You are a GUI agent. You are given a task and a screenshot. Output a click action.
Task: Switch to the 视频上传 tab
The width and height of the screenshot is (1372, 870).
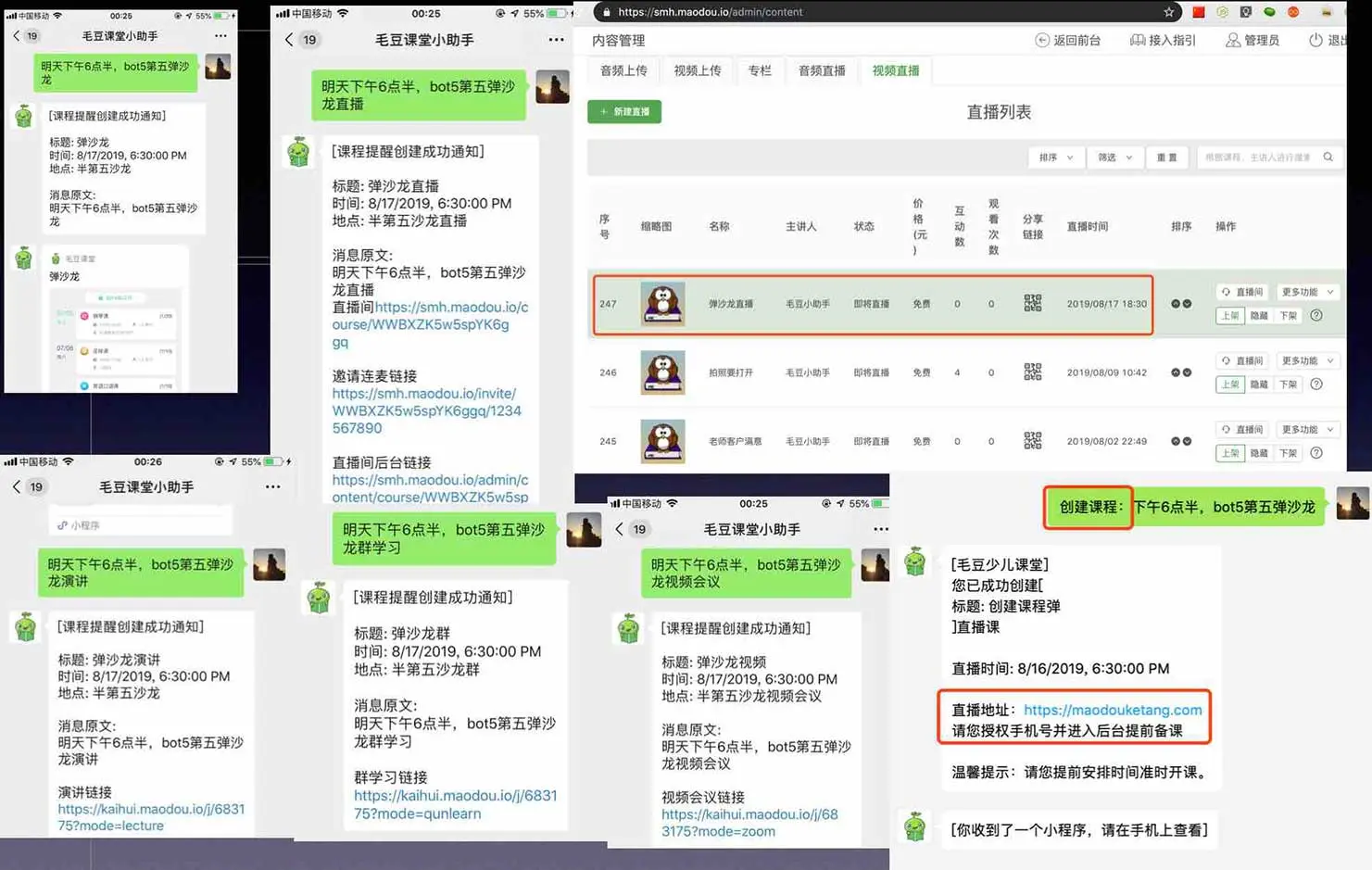(698, 70)
